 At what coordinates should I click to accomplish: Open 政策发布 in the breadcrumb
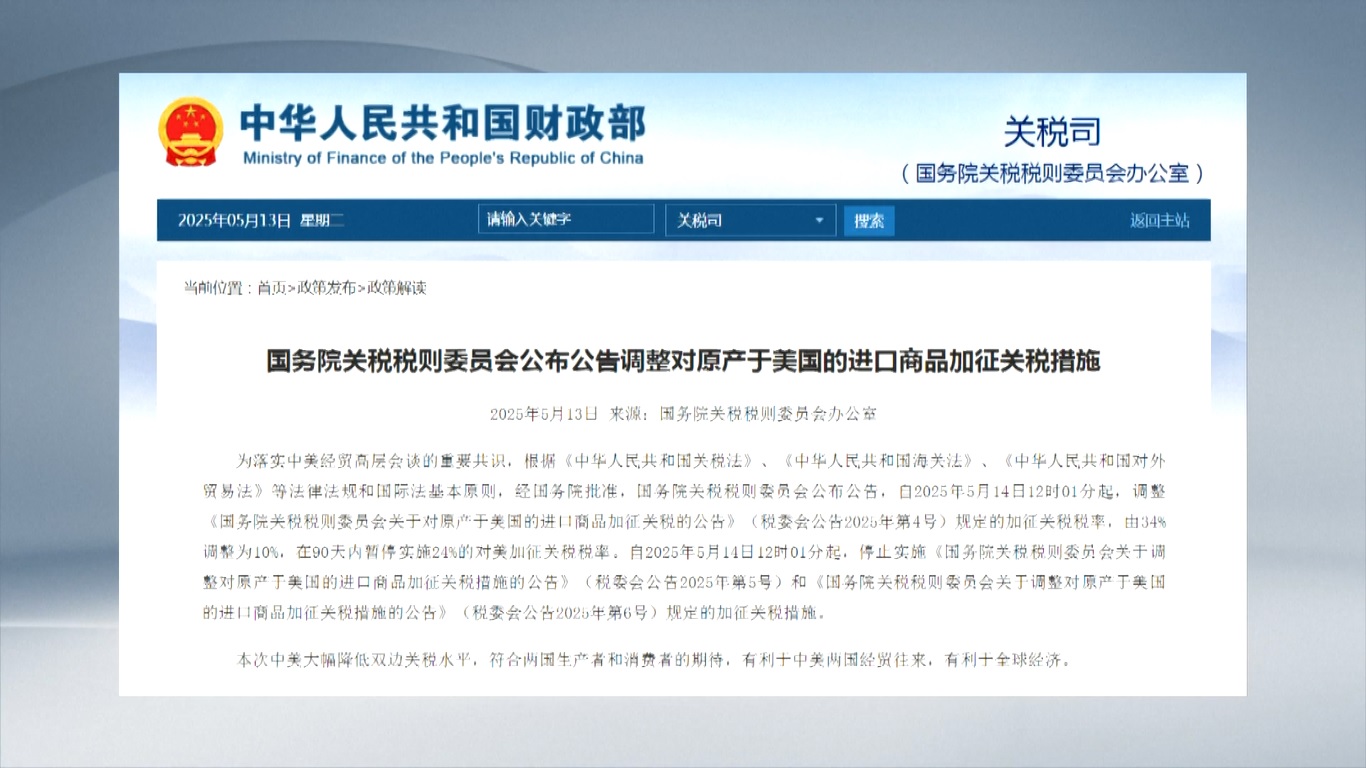click(326, 288)
